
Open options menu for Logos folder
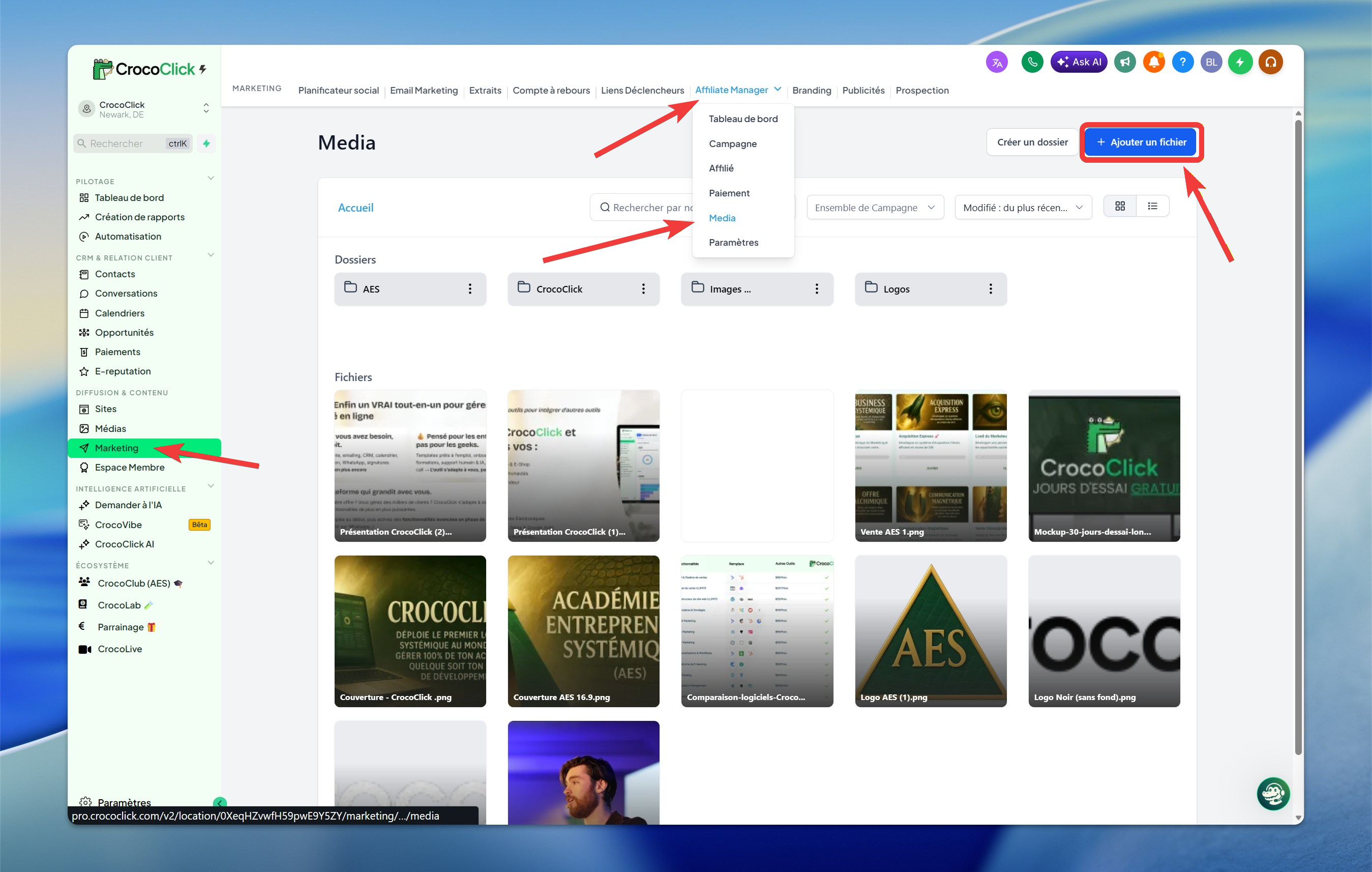pyautogui.click(x=991, y=289)
